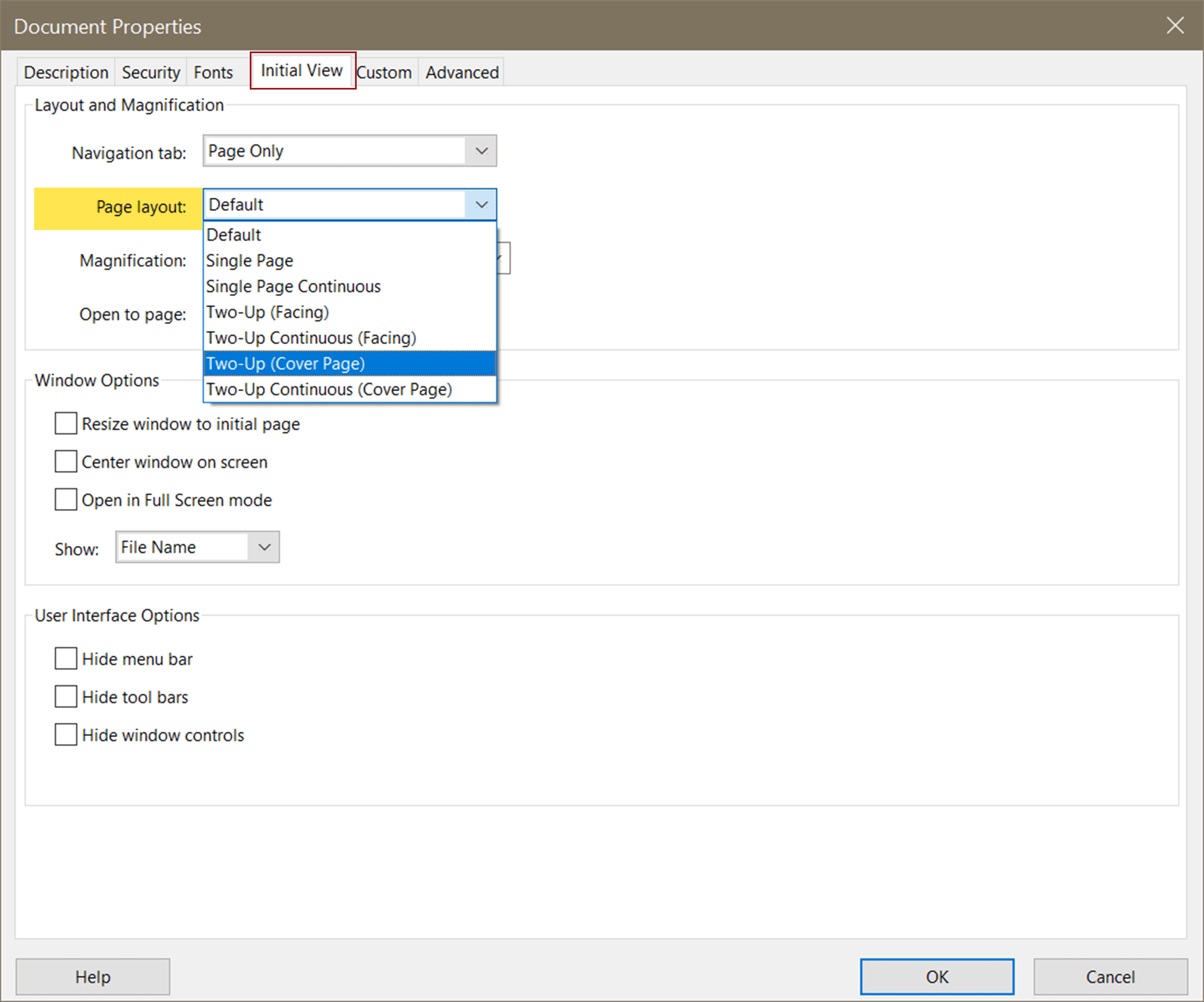Open the Help dialog
This screenshot has width=1204, height=1002.
pyautogui.click(x=92, y=976)
